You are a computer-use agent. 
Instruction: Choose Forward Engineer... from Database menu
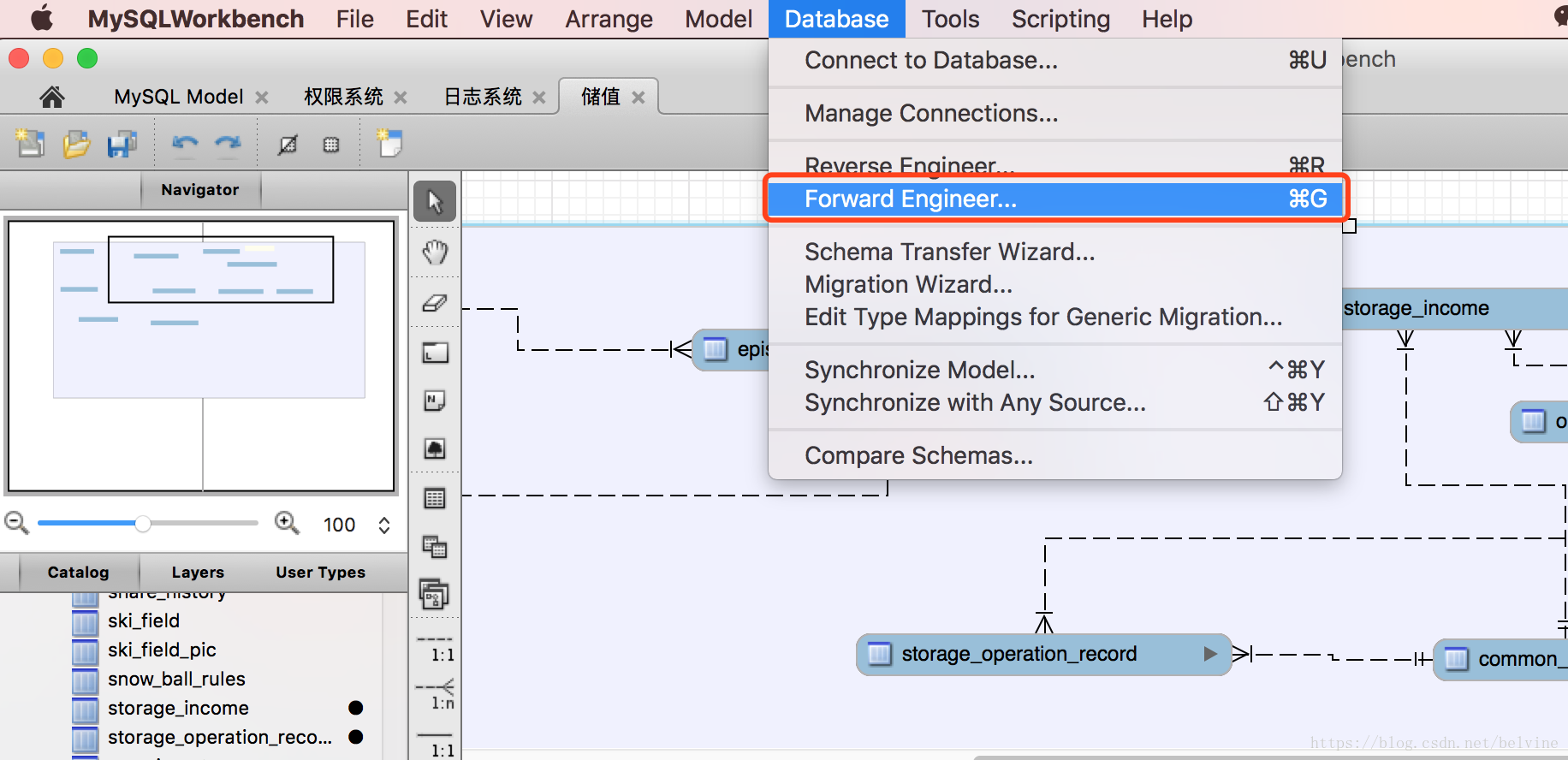(1055, 199)
